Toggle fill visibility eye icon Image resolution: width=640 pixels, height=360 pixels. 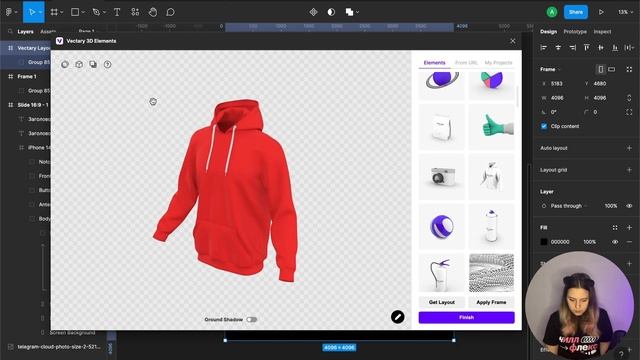click(x=615, y=242)
